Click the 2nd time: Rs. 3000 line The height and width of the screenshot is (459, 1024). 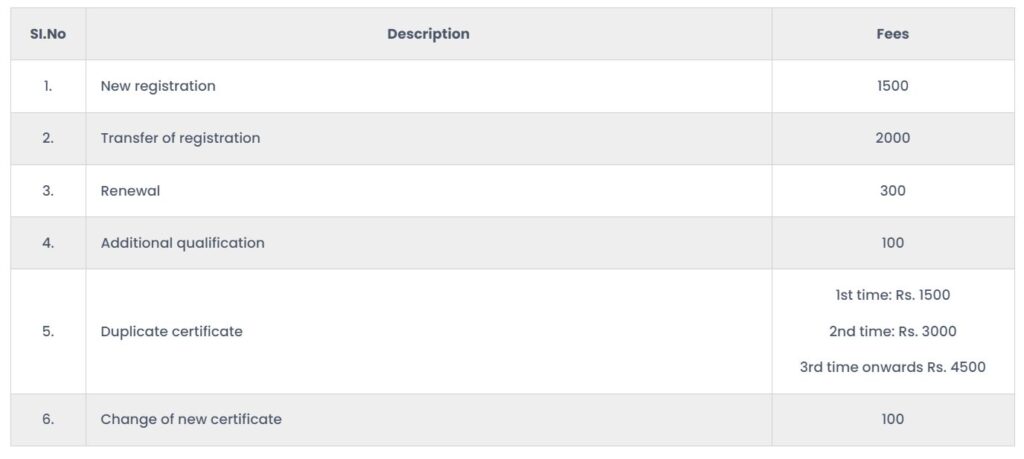pos(893,332)
